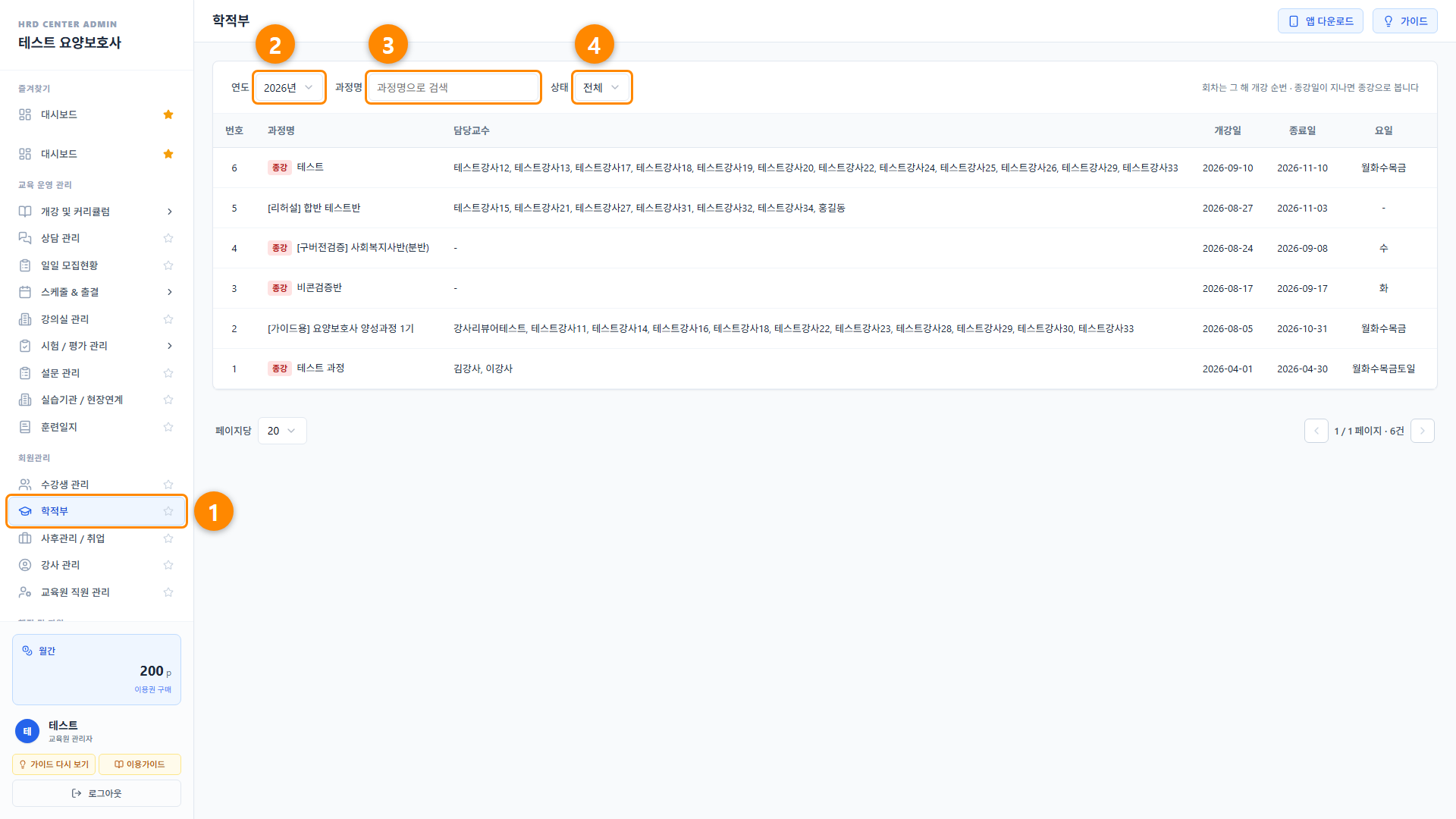This screenshot has height=819, width=1456.
Task: Click the 훈련일지 document icon
Action: pos(25,427)
